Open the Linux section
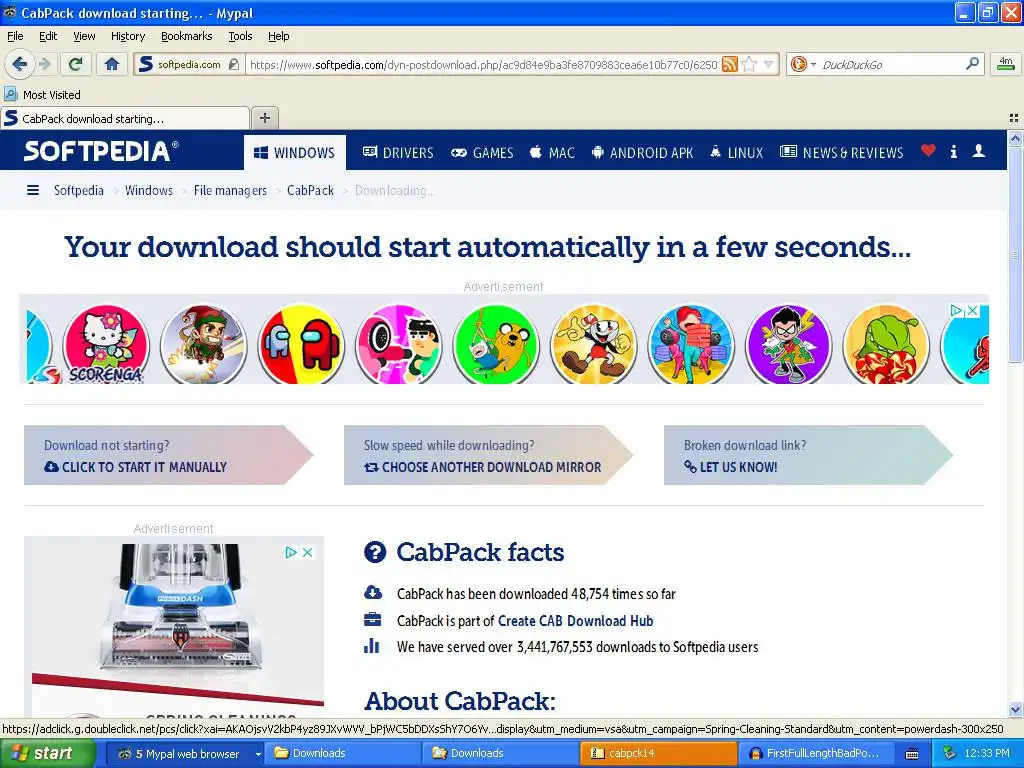1024x768 pixels. tap(736, 153)
